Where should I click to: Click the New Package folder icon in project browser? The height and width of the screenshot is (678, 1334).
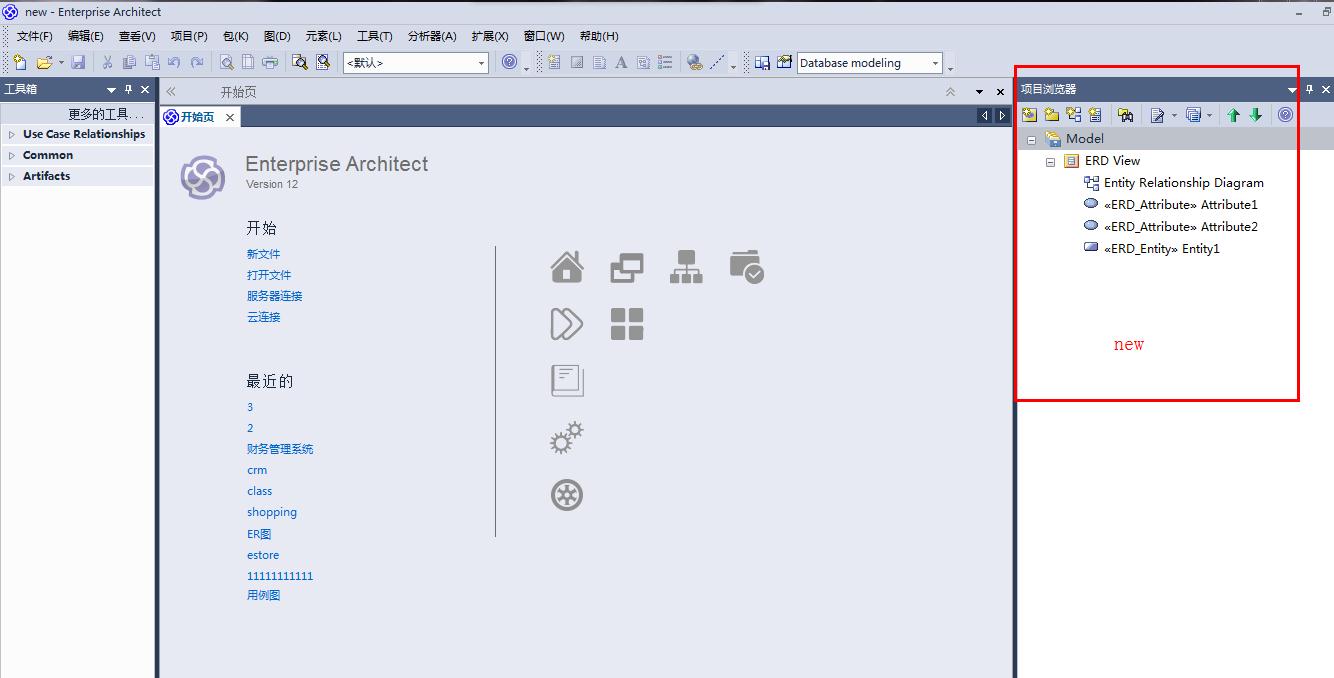click(1051, 115)
